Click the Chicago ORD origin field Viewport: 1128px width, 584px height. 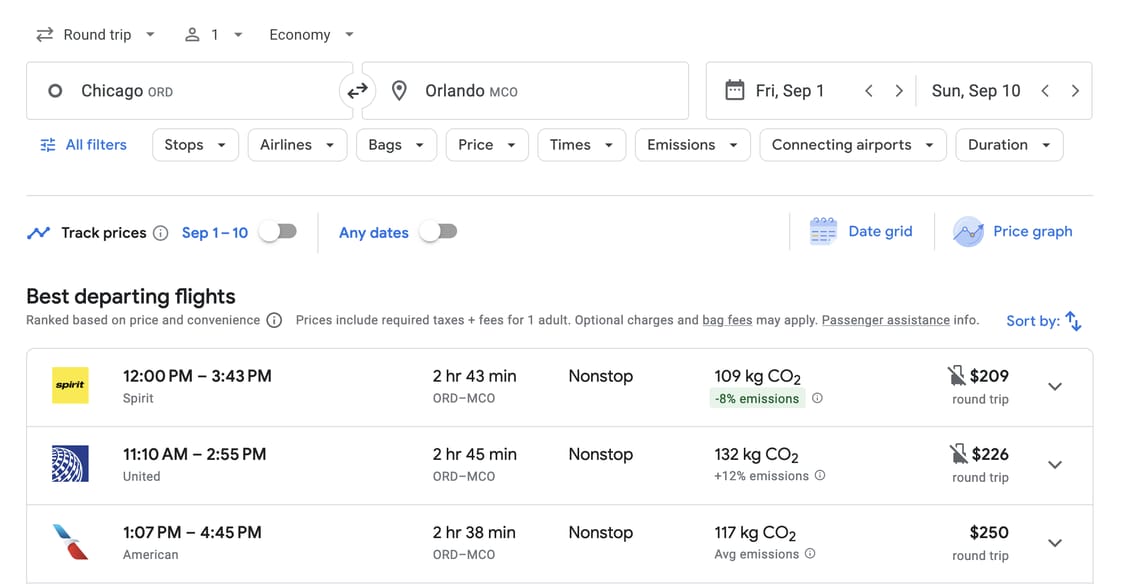click(x=190, y=91)
